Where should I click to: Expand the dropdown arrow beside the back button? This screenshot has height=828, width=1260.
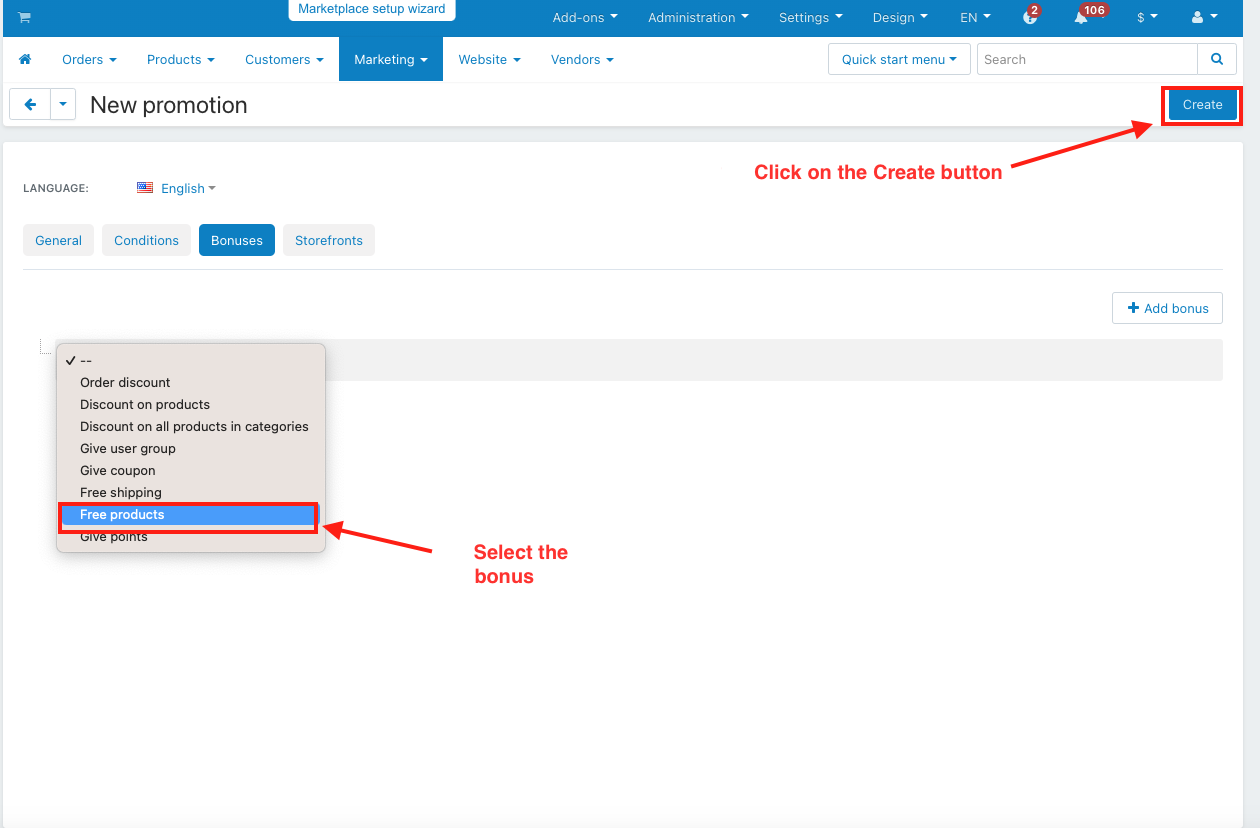click(63, 104)
